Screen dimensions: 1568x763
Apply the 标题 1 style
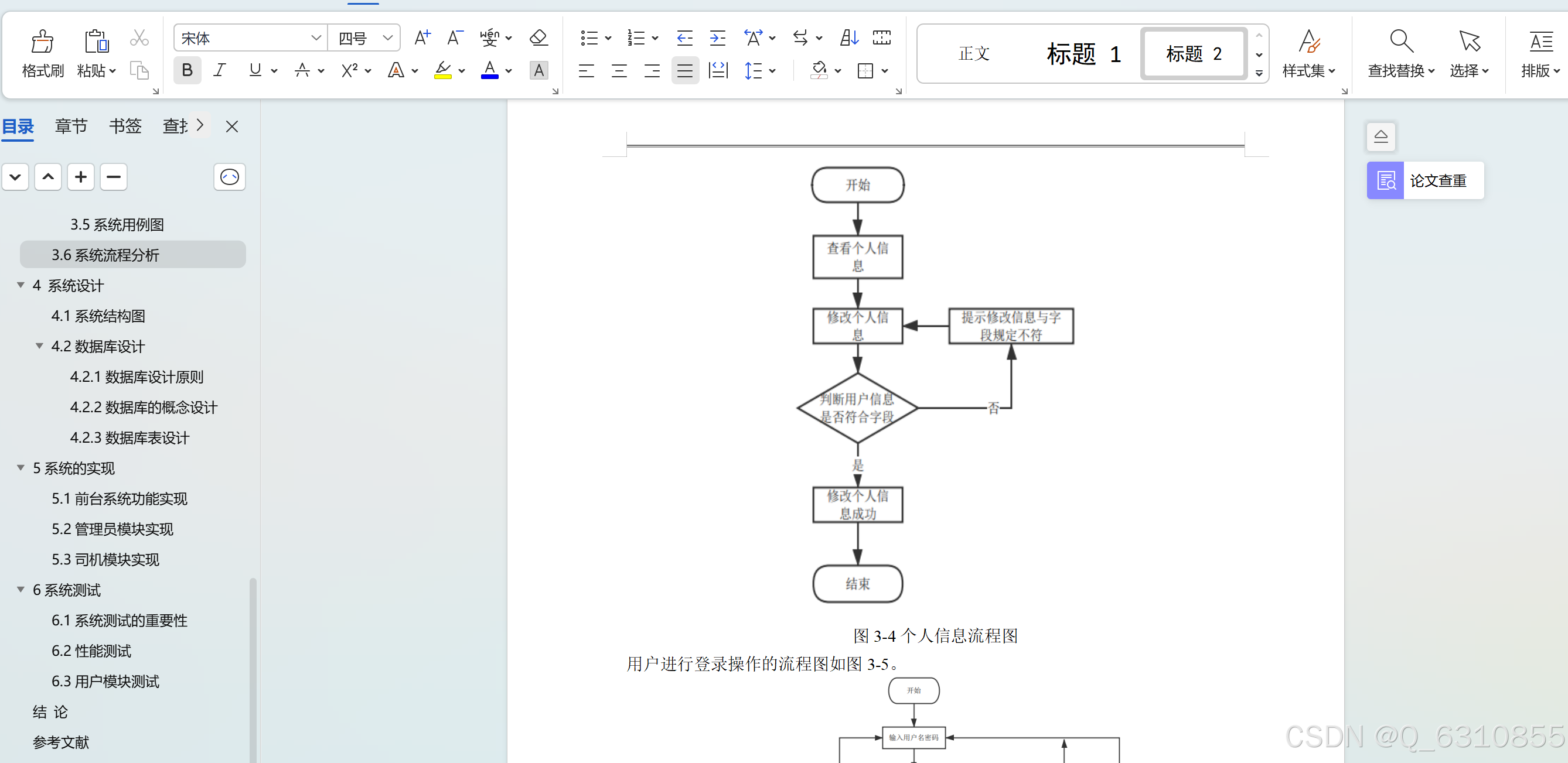1083,53
